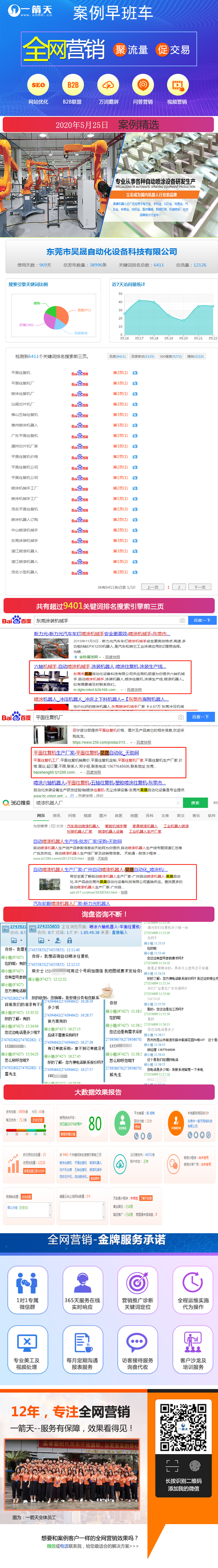This screenshot has width=218, height=1568.
Task: Click camera icon in 平面往复机厂 search box
Action: (x=181, y=717)
